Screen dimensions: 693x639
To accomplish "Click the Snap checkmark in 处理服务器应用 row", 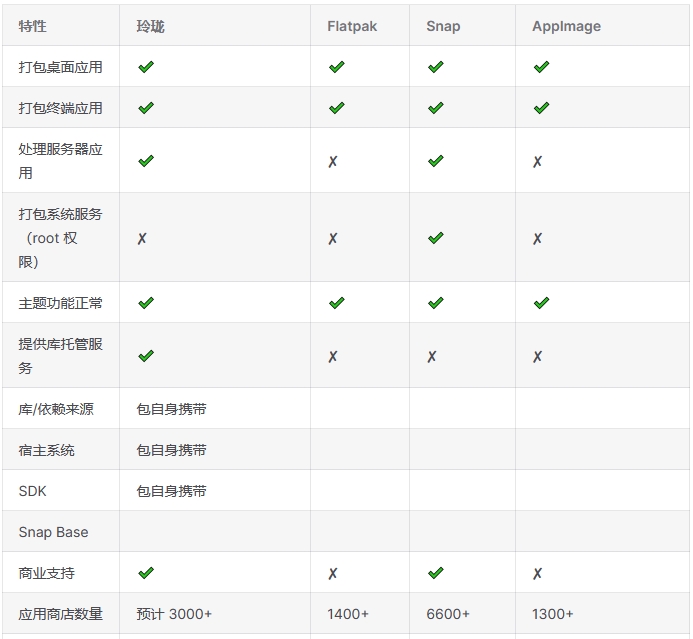I will point(435,161).
